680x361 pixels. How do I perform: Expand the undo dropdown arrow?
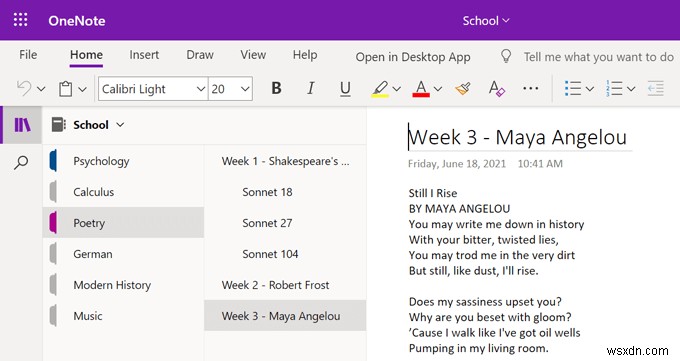[41, 89]
